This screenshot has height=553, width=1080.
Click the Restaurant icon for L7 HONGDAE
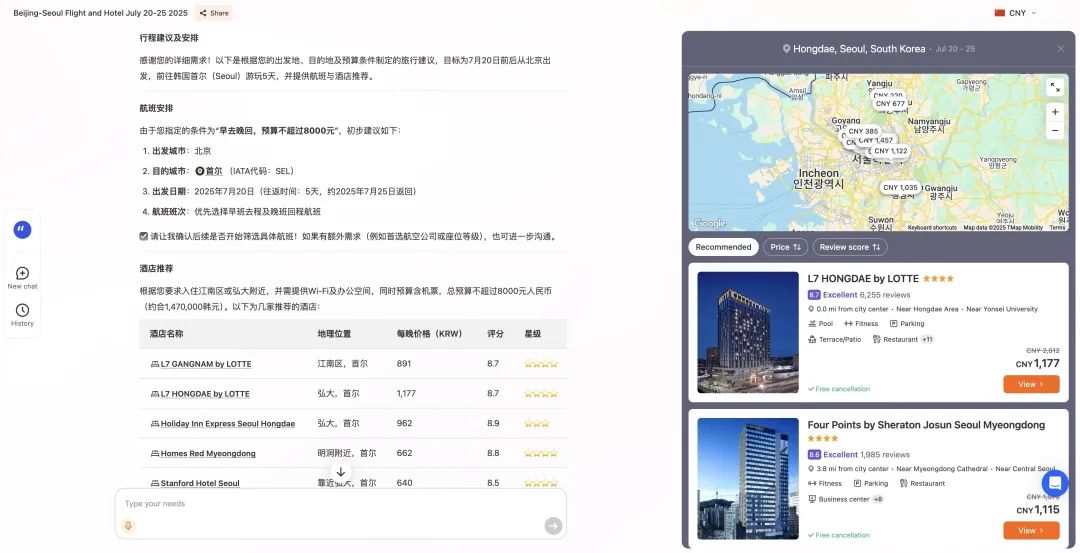876,340
